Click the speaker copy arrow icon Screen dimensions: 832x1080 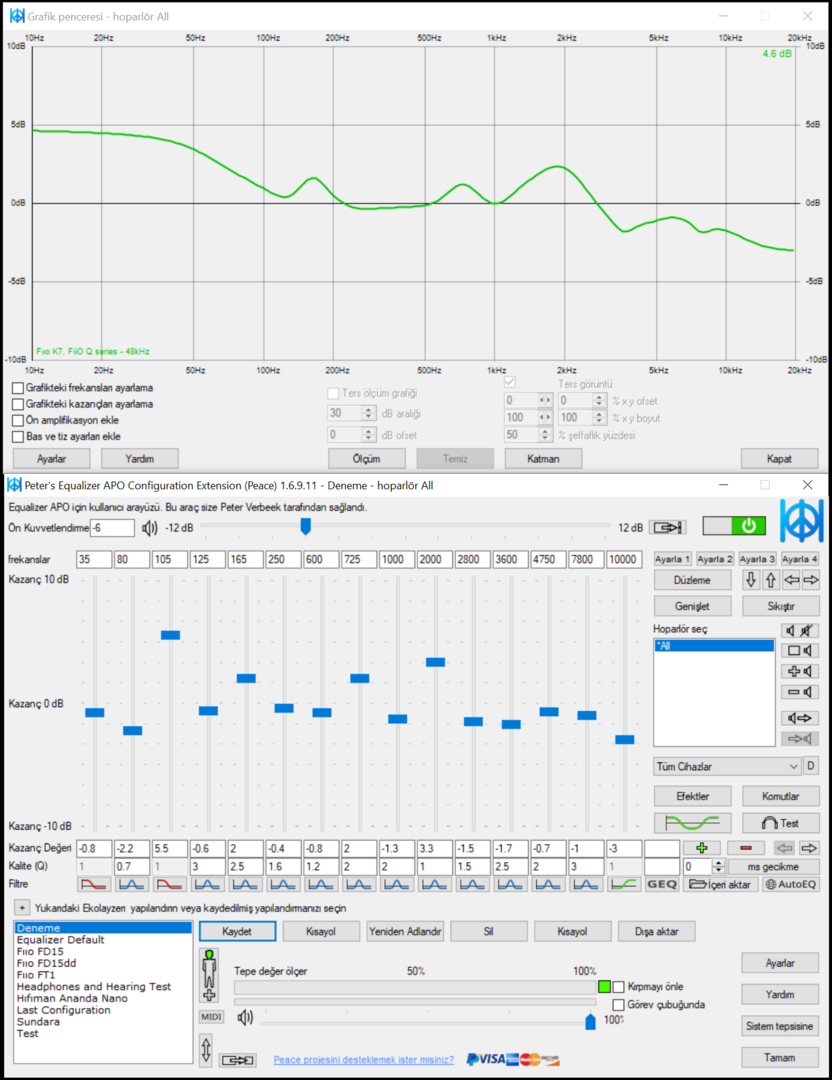click(800, 718)
